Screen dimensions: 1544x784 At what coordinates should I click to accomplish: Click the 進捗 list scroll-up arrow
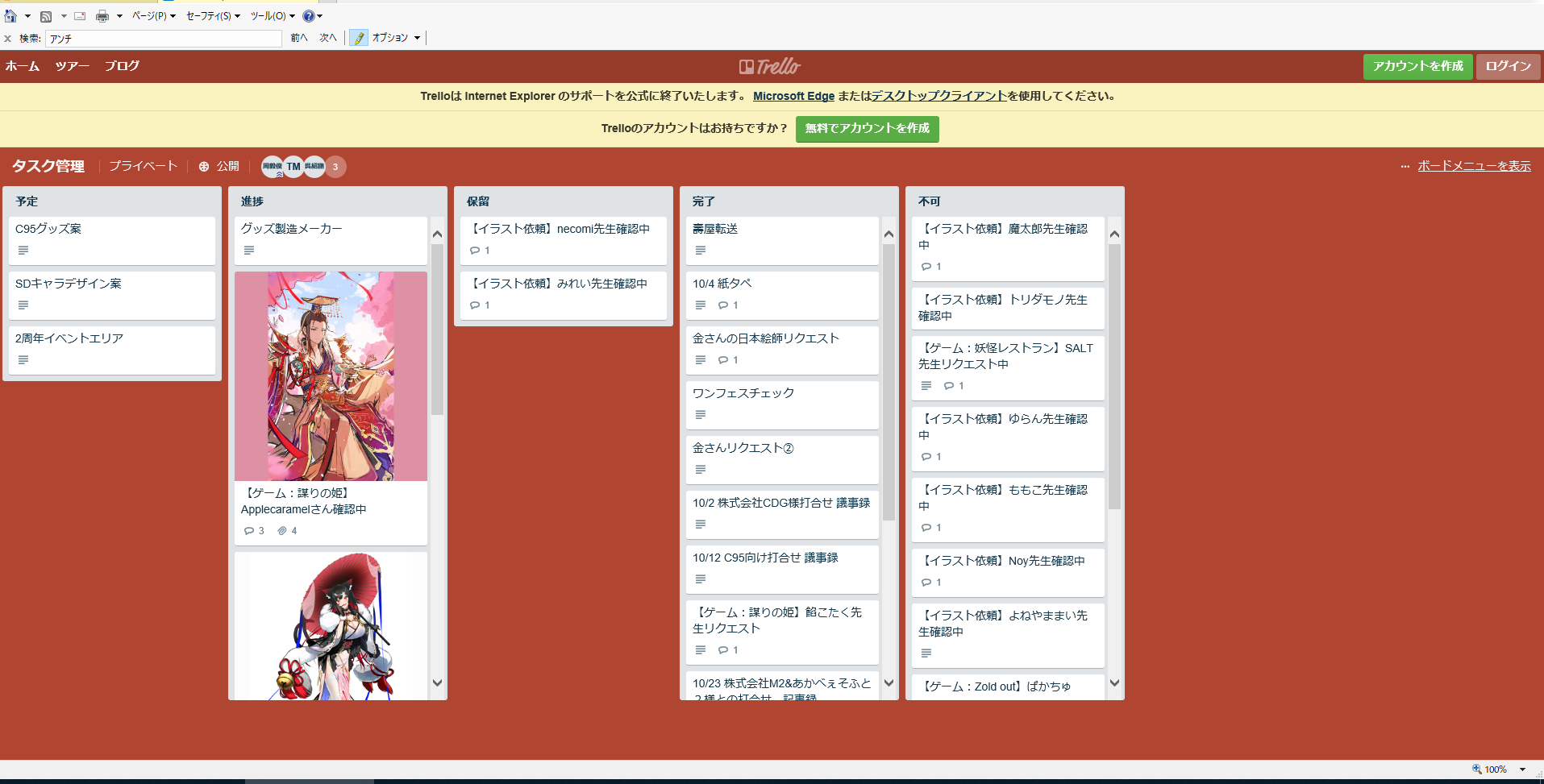(438, 234)
